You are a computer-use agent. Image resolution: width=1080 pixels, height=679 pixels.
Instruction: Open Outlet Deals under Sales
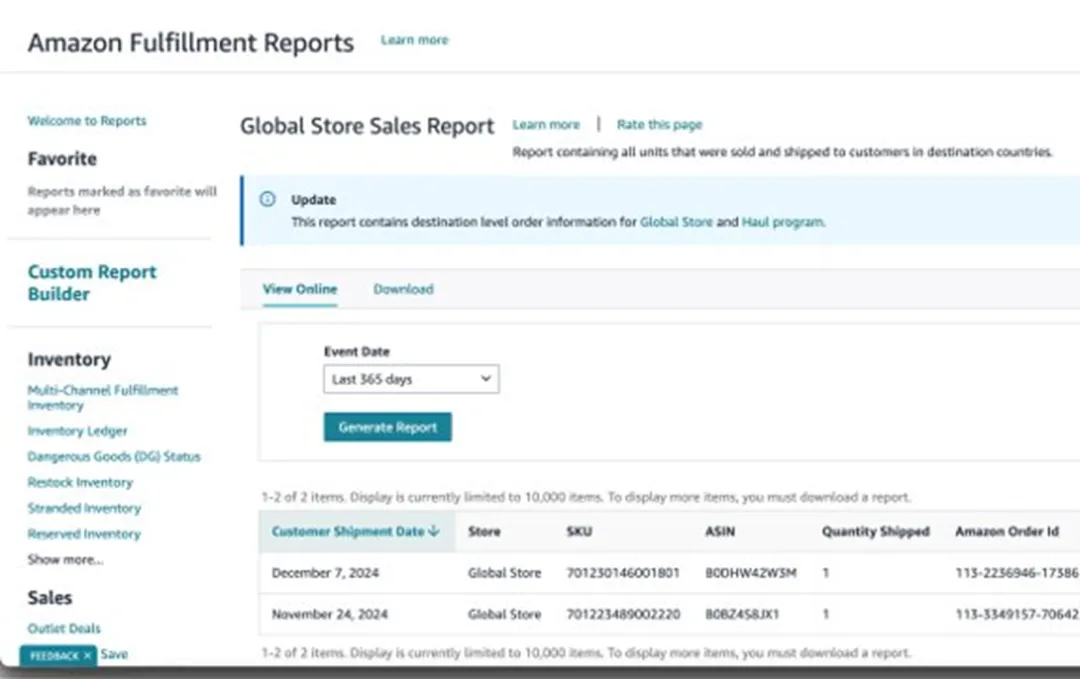(x=64, y=628)
